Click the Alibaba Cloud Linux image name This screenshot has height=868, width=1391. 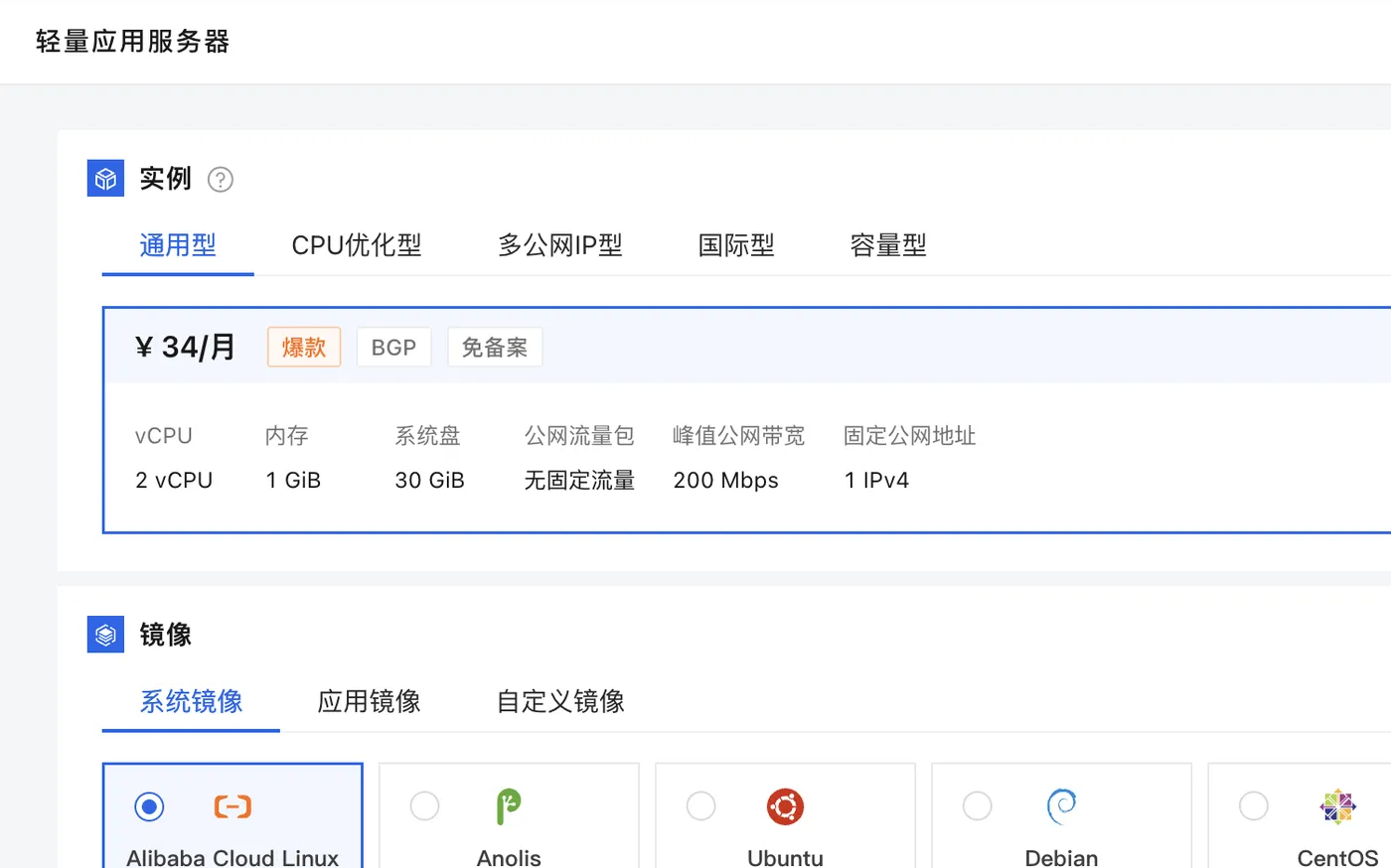coord(232,858)
